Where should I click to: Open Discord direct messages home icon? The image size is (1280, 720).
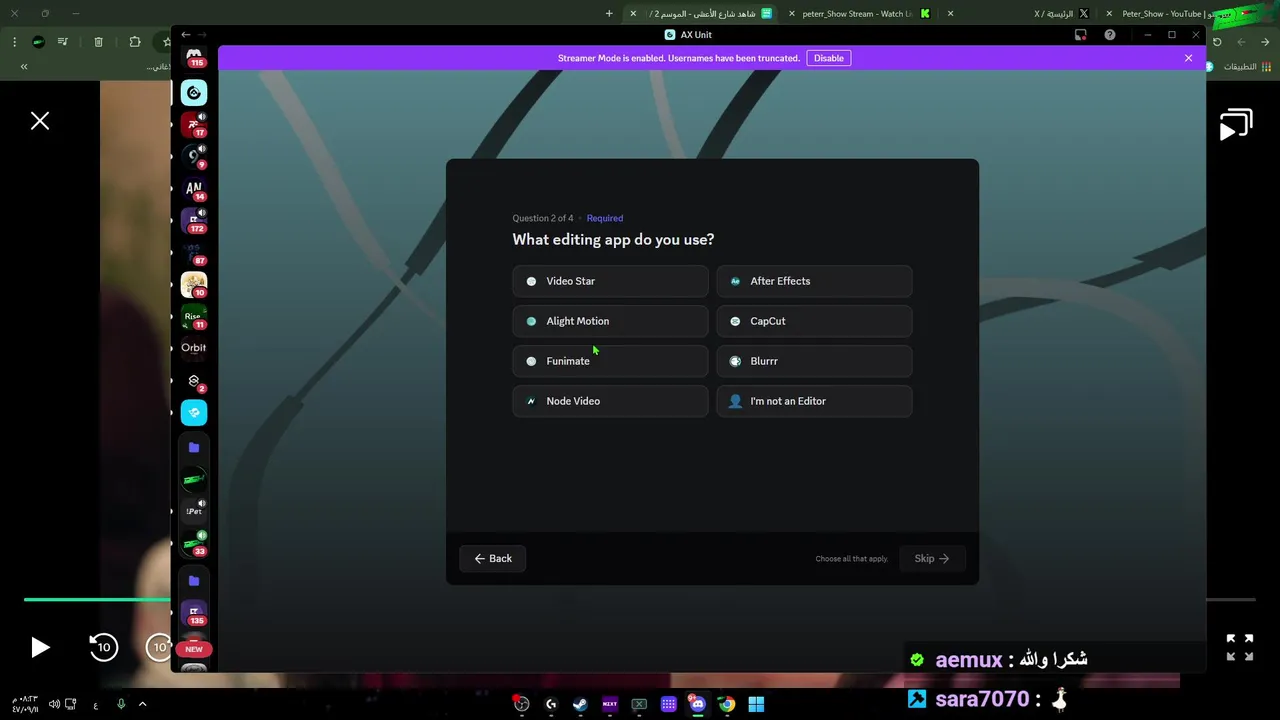click(194, 56)
